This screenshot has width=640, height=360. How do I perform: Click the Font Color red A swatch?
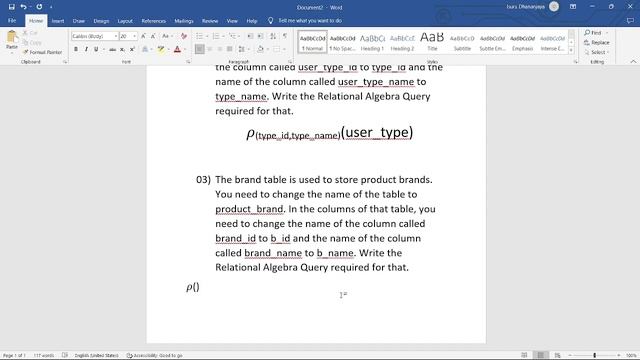pyautogui.click(x=177, y=49)
